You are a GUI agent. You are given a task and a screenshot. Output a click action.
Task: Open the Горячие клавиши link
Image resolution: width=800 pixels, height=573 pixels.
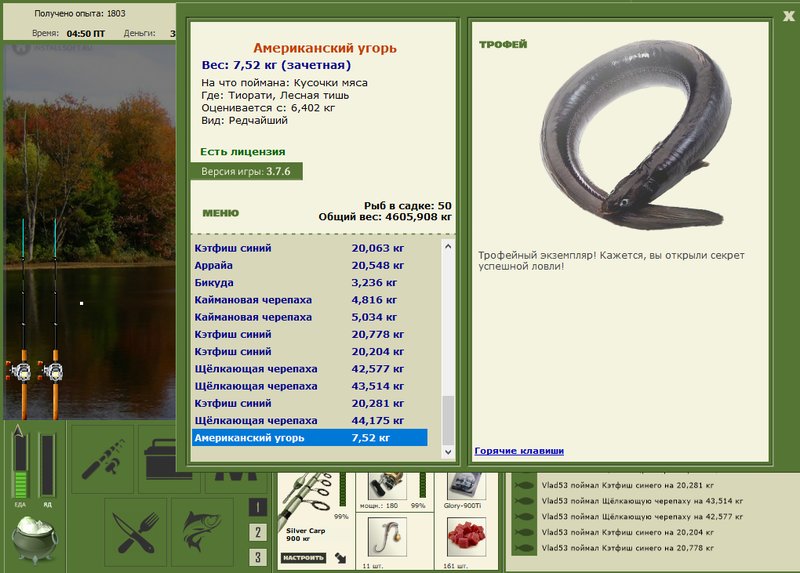tap(519, 451)
